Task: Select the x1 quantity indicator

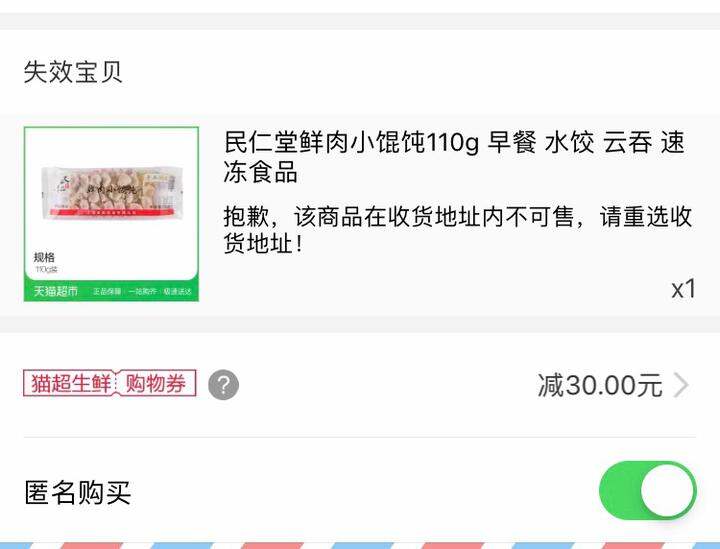Action: click(x=684, y=289)
